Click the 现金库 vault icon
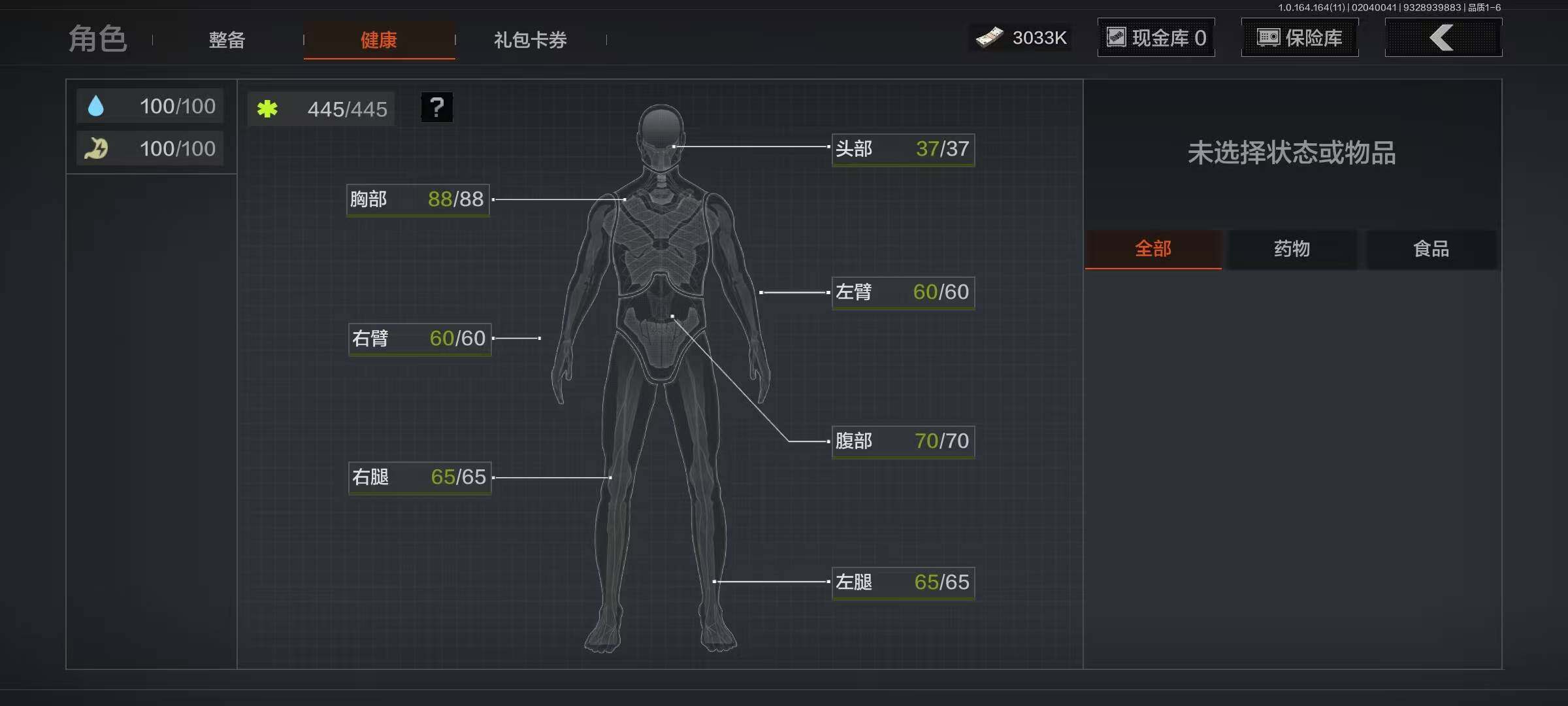1568x706 pixels. (1117, 37)
